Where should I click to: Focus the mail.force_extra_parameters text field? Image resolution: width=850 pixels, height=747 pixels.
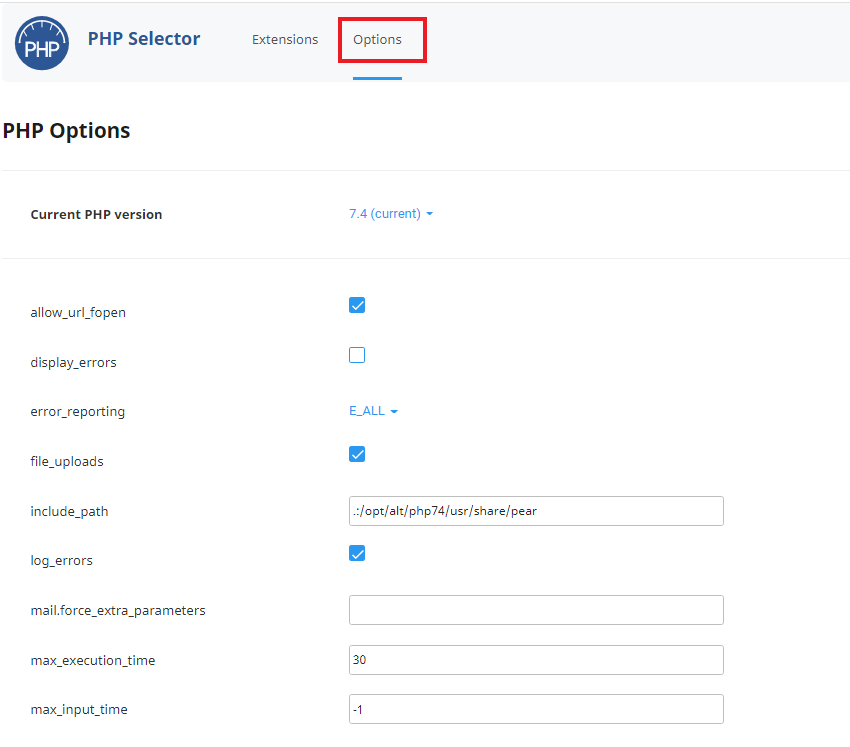point(536,610)
